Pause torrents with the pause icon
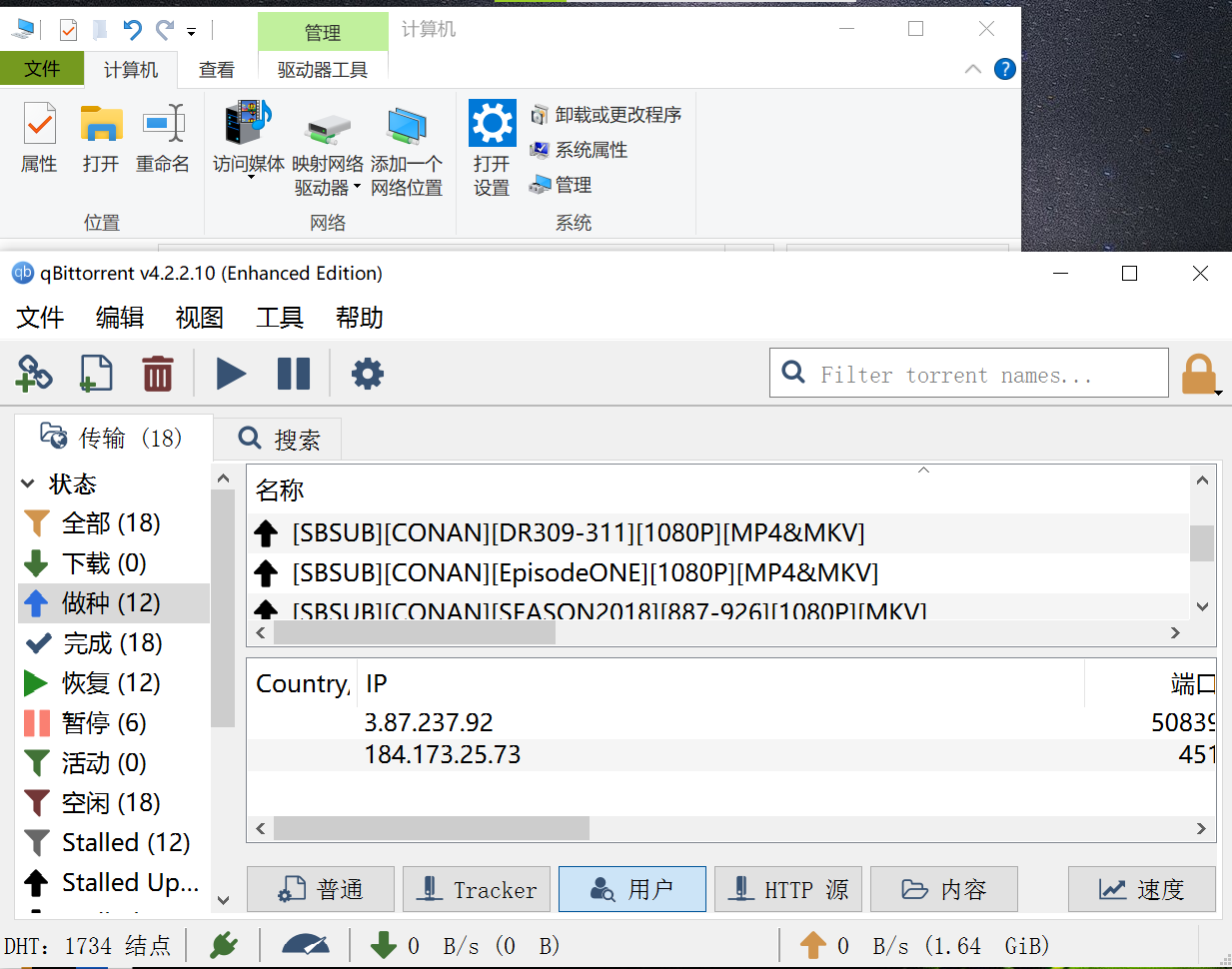Screen dimensions: 1232x969 pyautogui.click(x=294, y=375)
